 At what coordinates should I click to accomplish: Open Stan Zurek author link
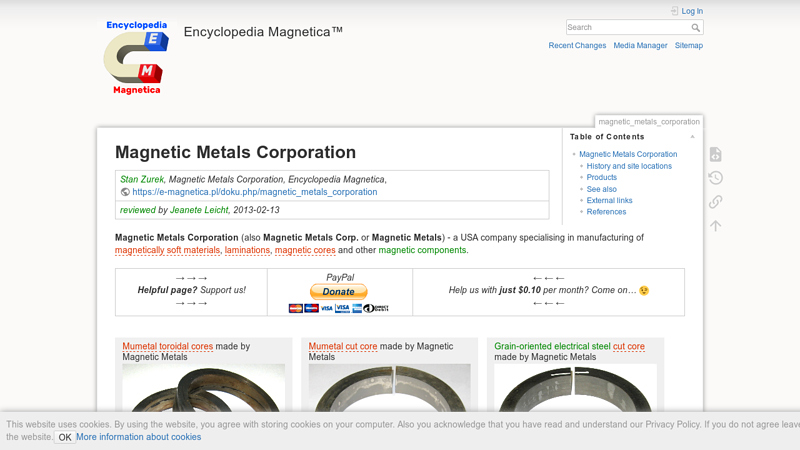pos(142,180)
